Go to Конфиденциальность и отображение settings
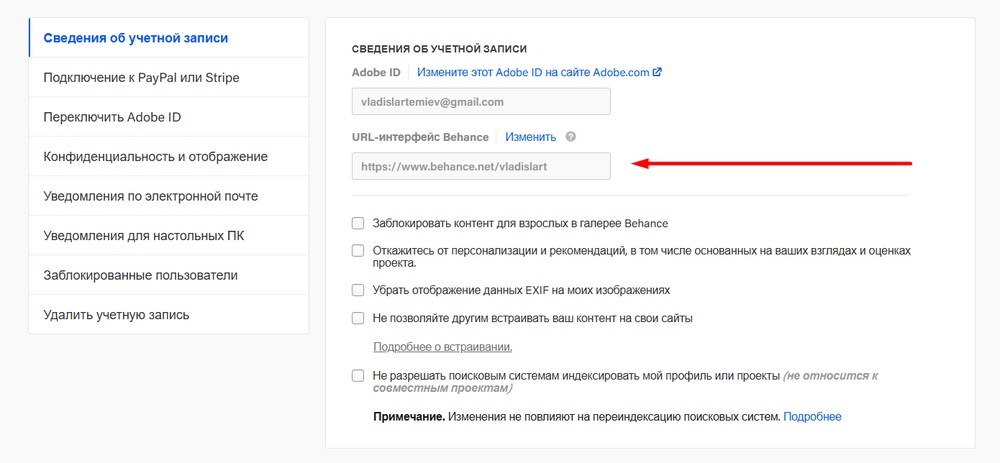The image size is (1000, 463). point(169,156)
